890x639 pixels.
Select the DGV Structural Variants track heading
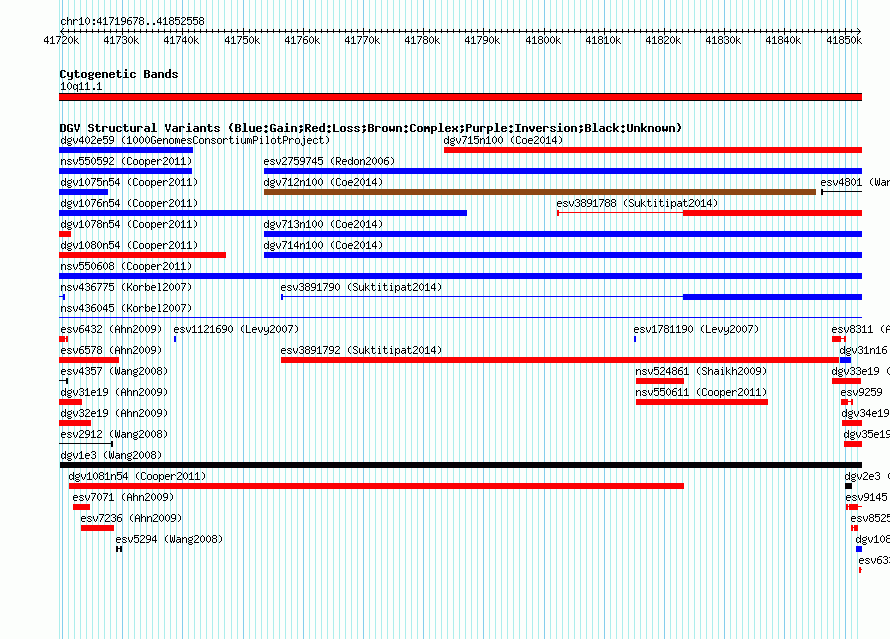click(x=371, y=128)
